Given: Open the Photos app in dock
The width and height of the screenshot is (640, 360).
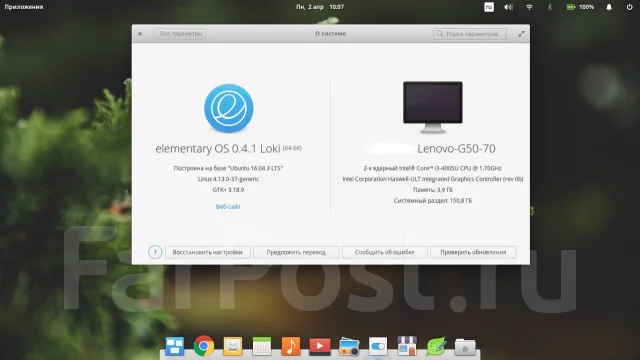Looking at the screenshot, I should pyautogui.click(x=349, y=347).
